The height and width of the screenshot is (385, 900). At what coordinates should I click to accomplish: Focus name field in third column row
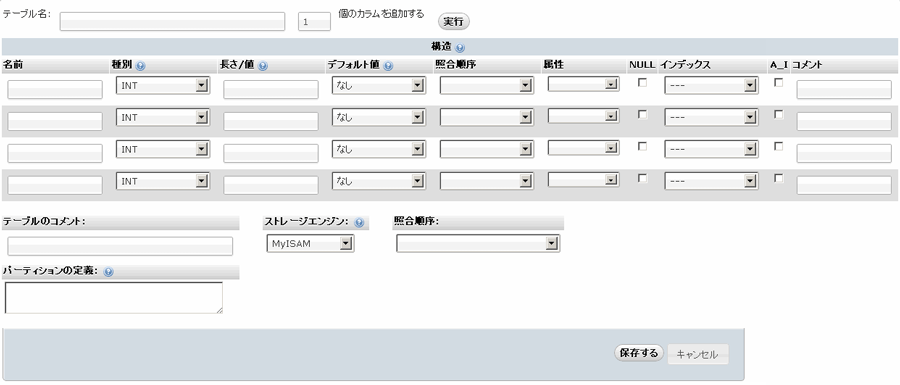coord(55,153)
